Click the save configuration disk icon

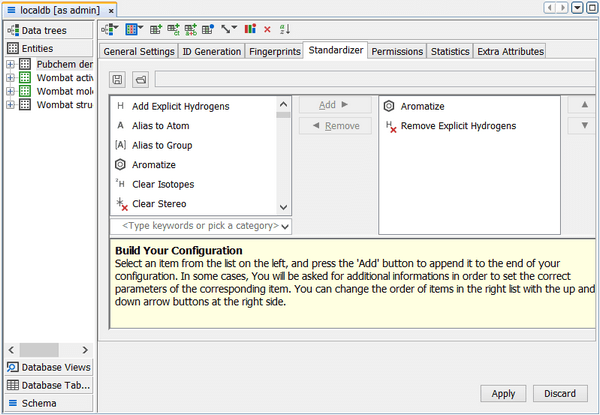118,79
